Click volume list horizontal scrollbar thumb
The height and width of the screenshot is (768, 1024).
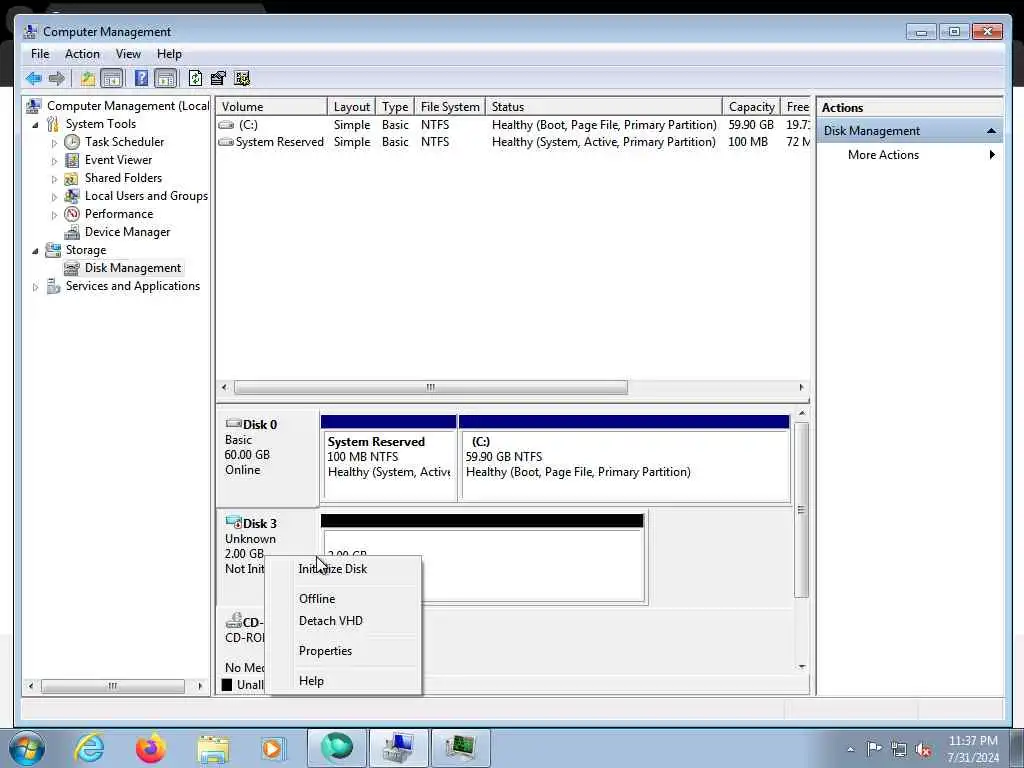point(430,387)
